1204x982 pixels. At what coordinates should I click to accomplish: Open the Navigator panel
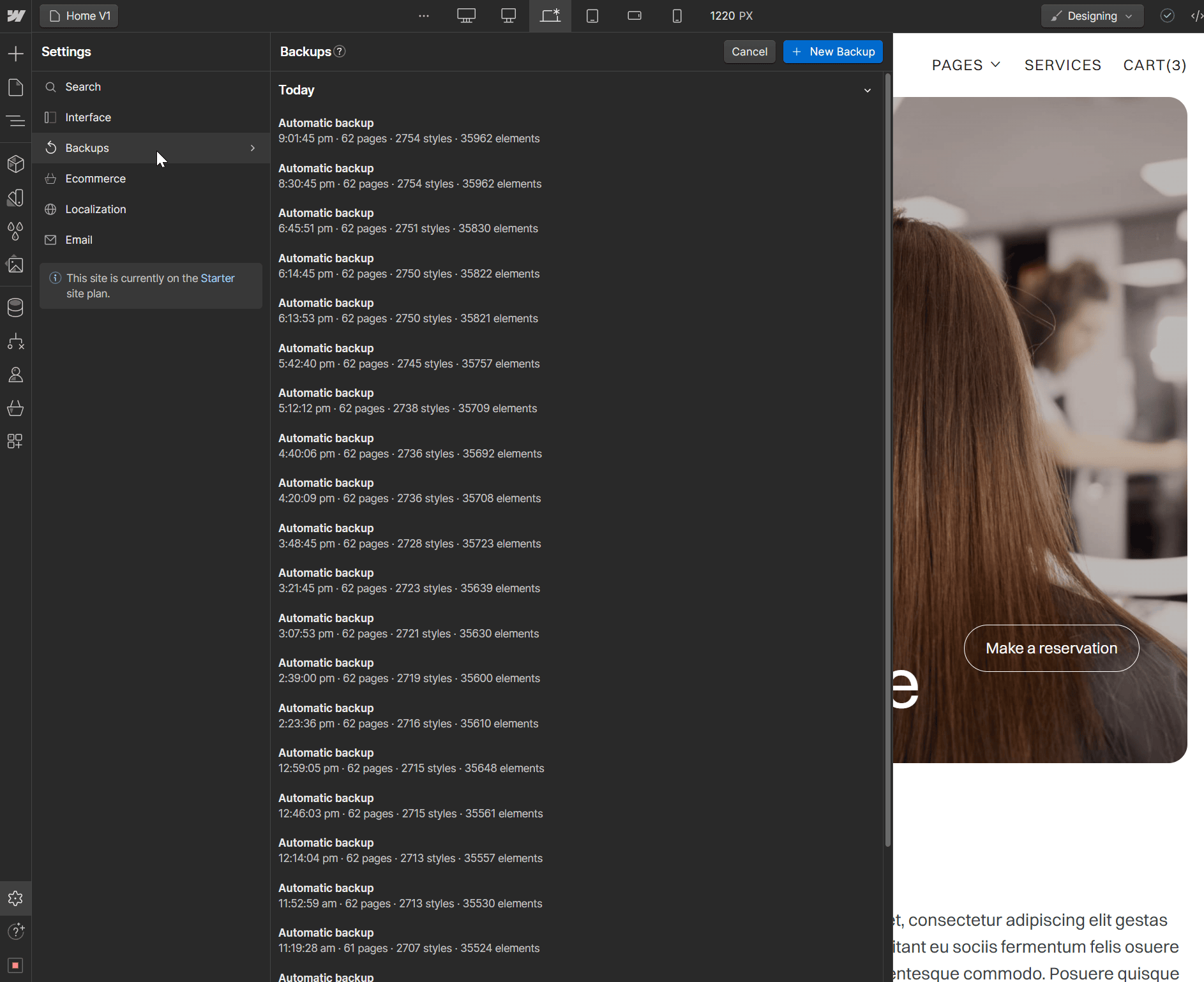point(16,121)
